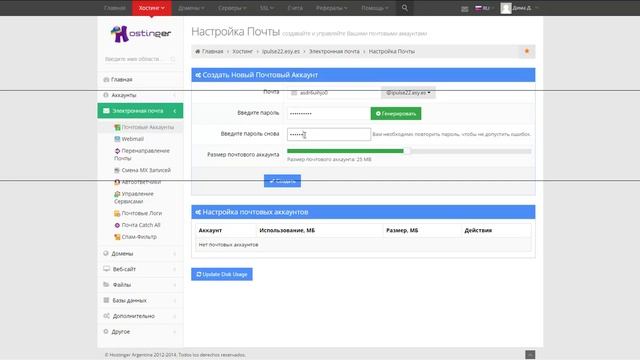Click the mailbox size slider handle

coord(407,151)
